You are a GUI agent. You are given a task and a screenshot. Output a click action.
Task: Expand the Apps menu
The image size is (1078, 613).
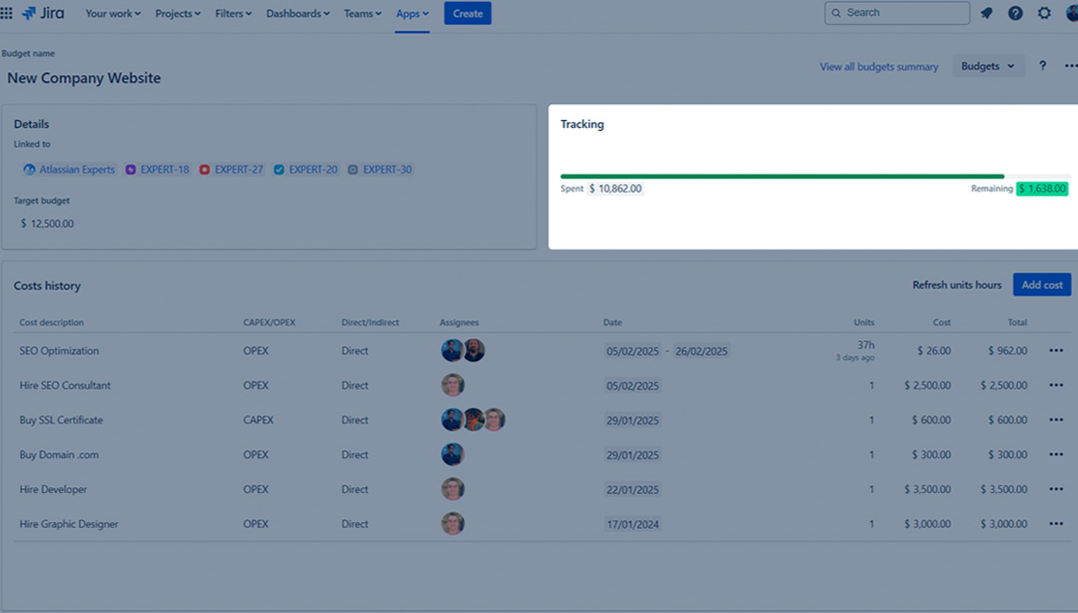click(412, 13)
